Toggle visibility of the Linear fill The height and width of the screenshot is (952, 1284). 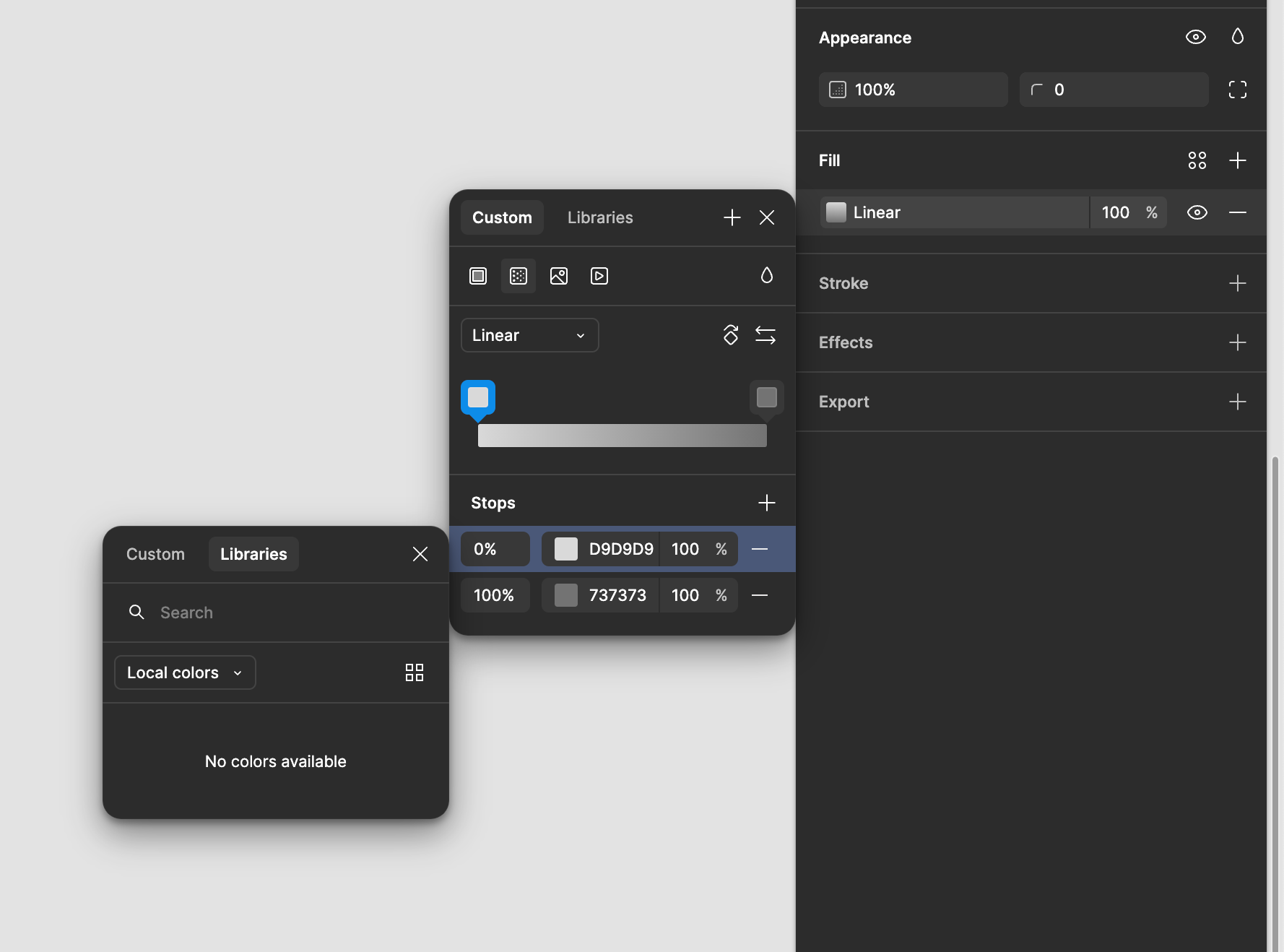point(1197,212)
